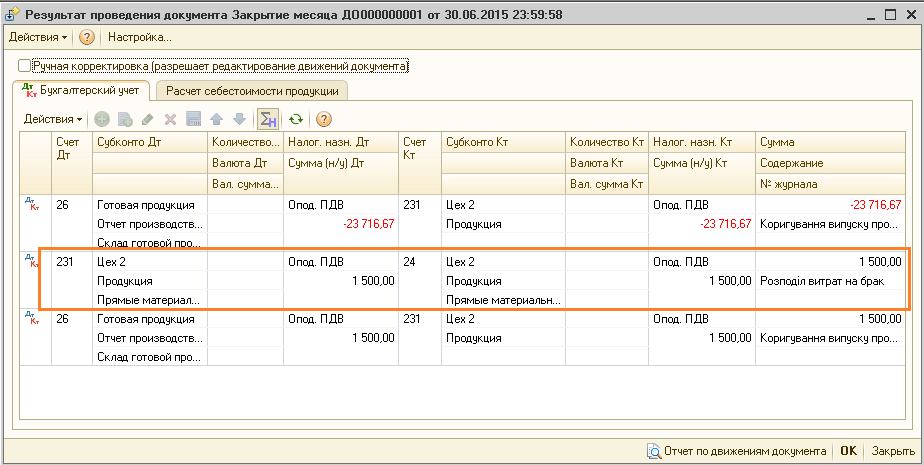Select last row Готовая продукция cell
The image size is (924, 465).
pos(150,319)
